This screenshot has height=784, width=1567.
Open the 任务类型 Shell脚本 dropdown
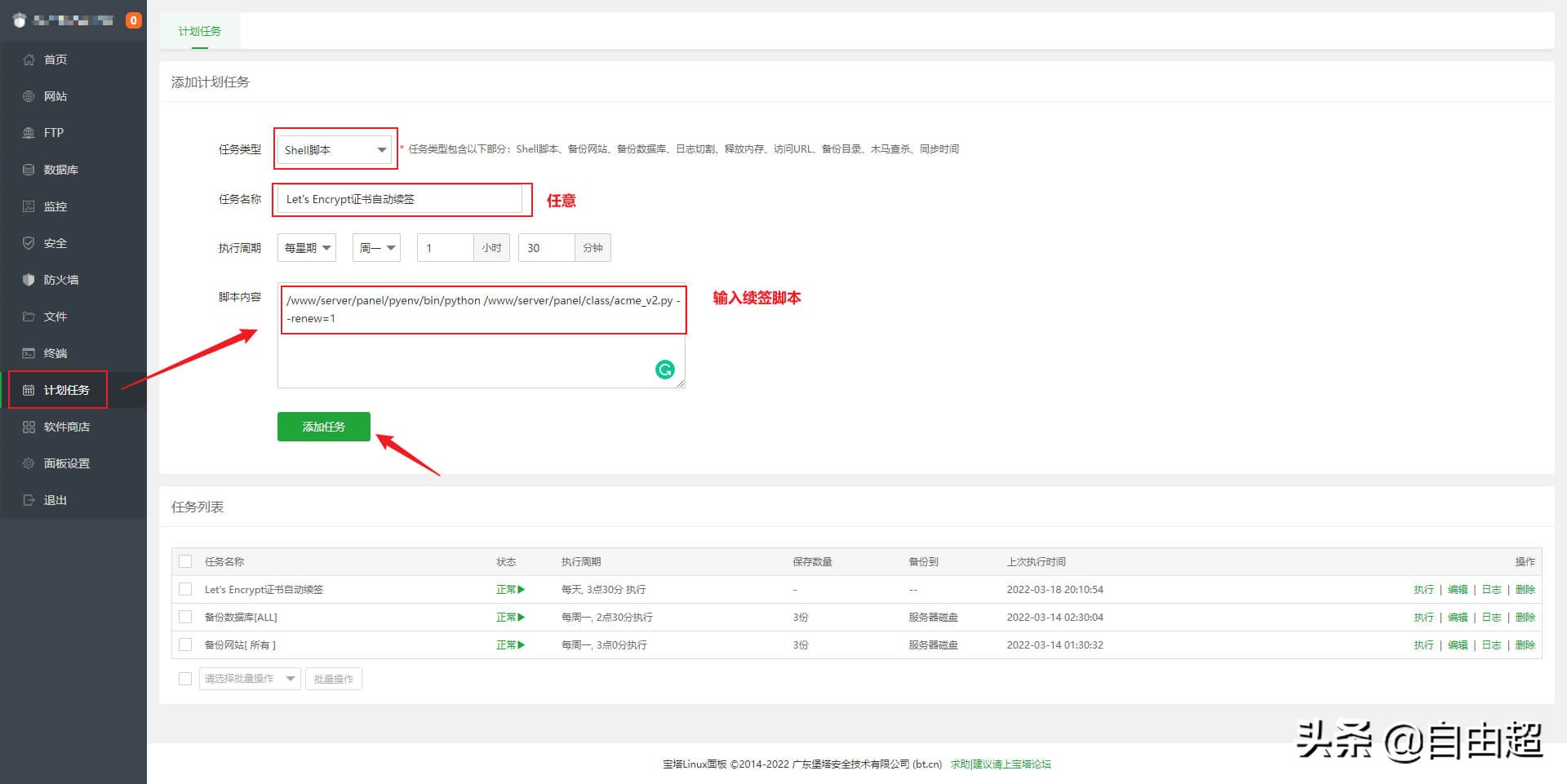335,149
